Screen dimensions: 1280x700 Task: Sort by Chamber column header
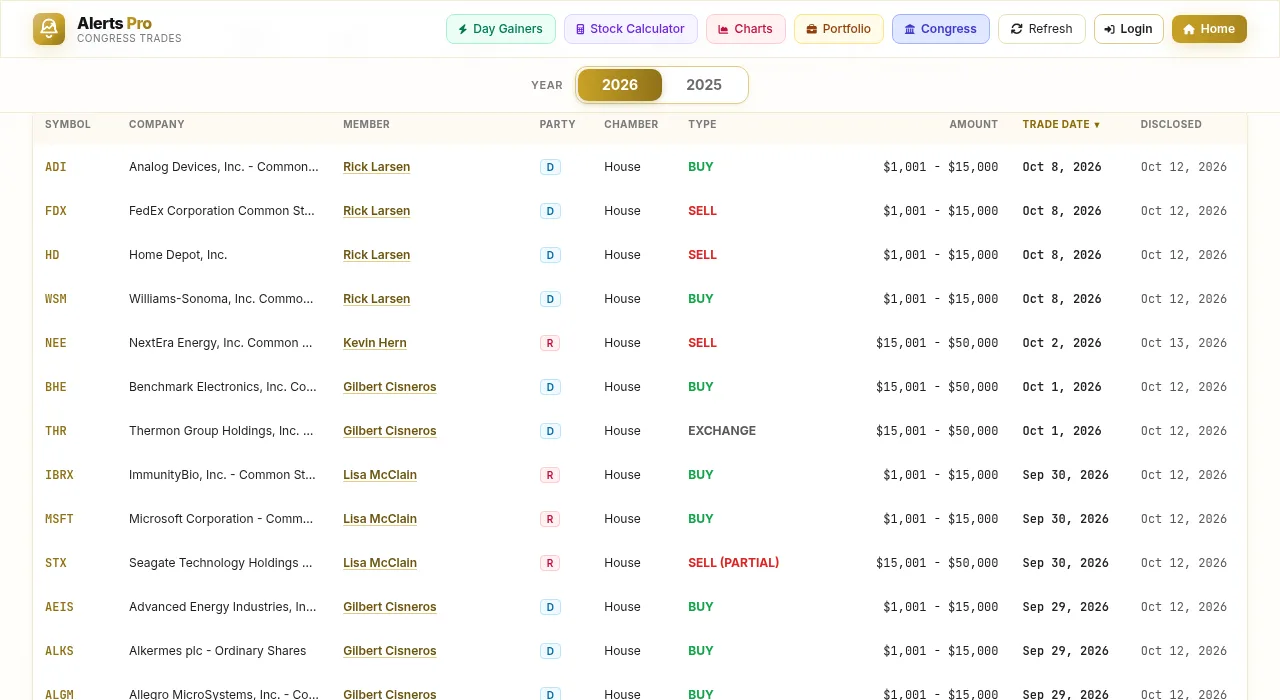pos(631,124)
